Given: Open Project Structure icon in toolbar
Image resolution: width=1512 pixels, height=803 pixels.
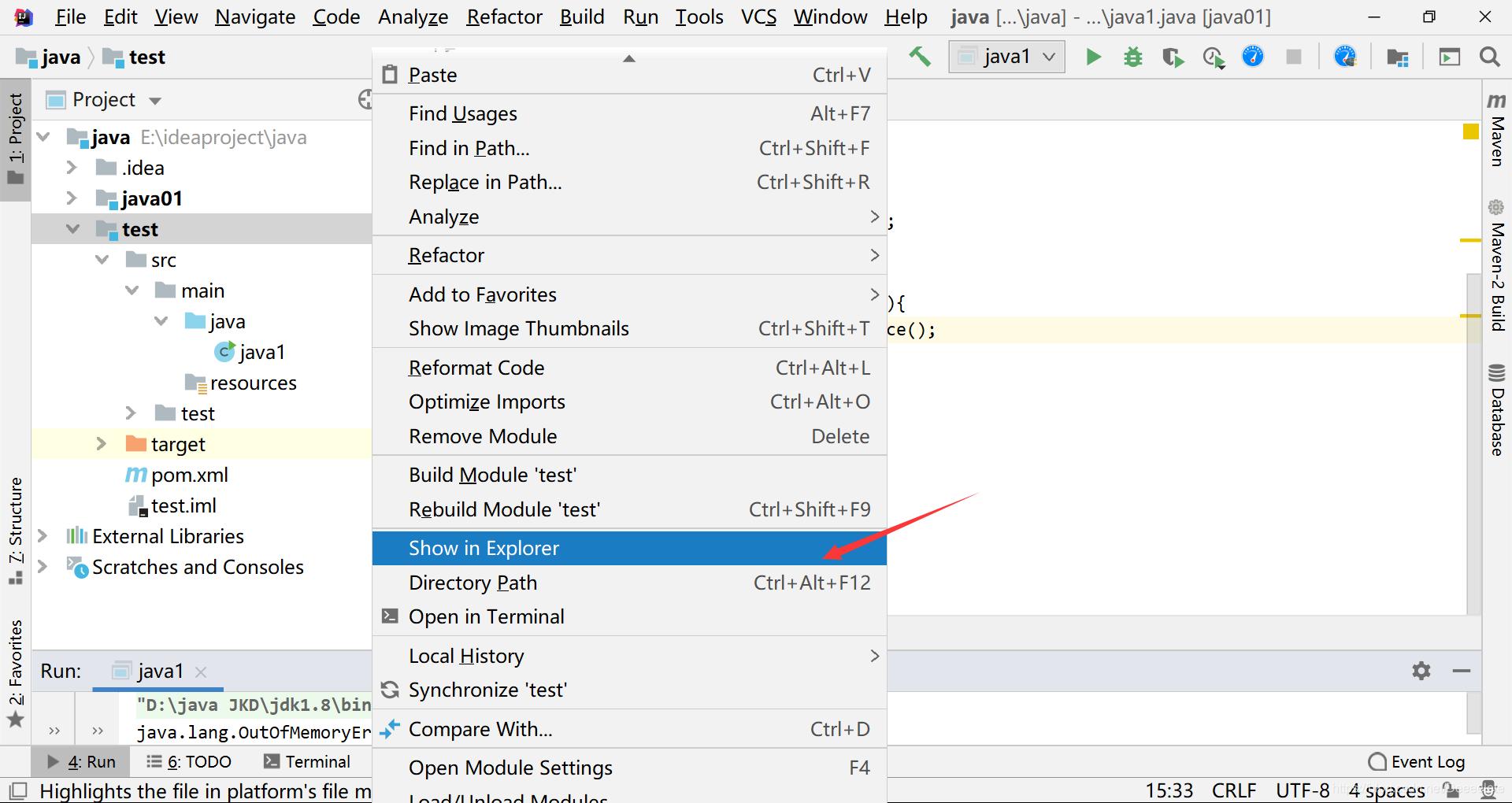Looking at the screenshot, I should [x=1398, y=57].
